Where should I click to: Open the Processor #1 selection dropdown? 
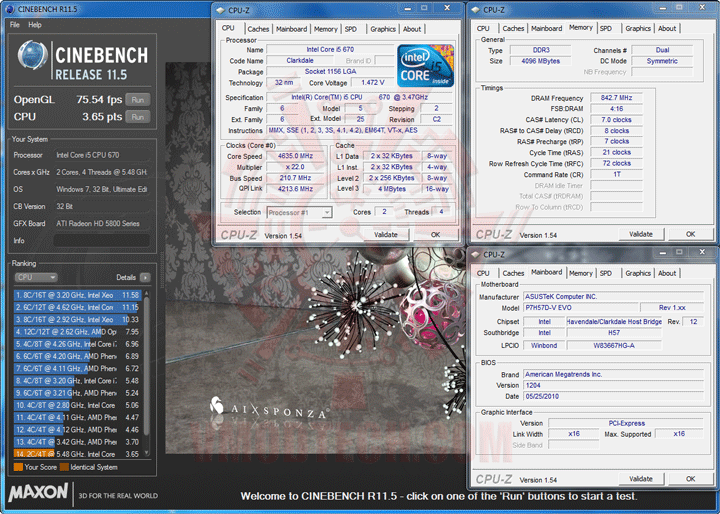point(299,213)
